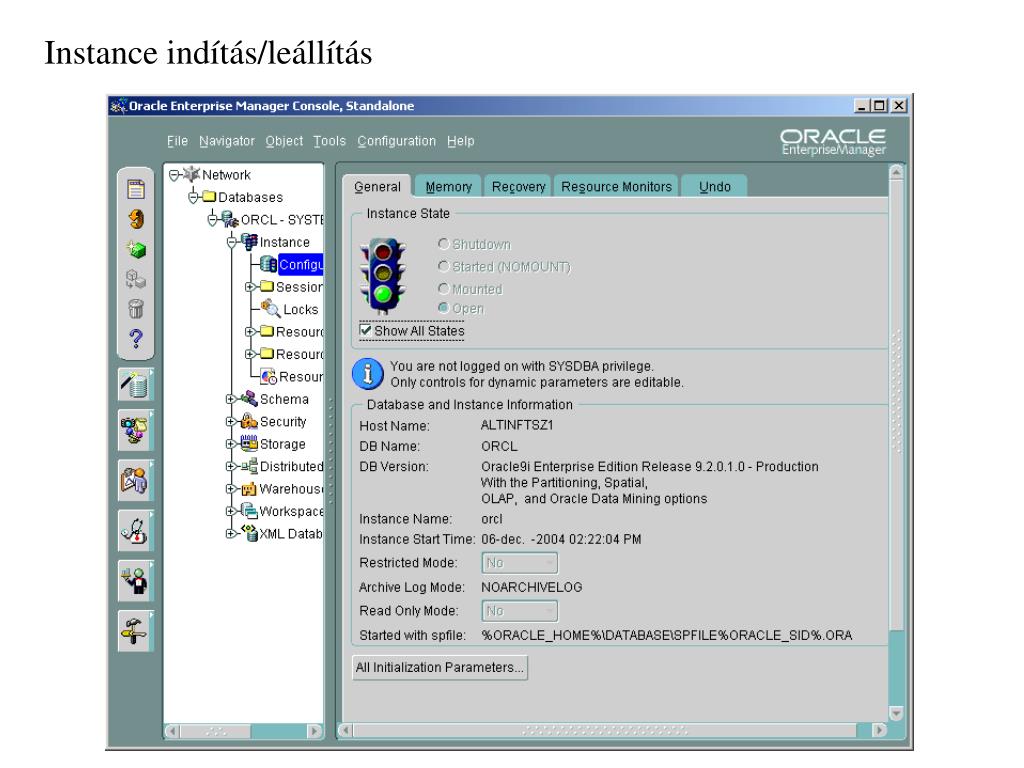Click the blue question mark help icon
Image resolution: width=1024 pixels, height=768 pixels.
coord(136,338)
